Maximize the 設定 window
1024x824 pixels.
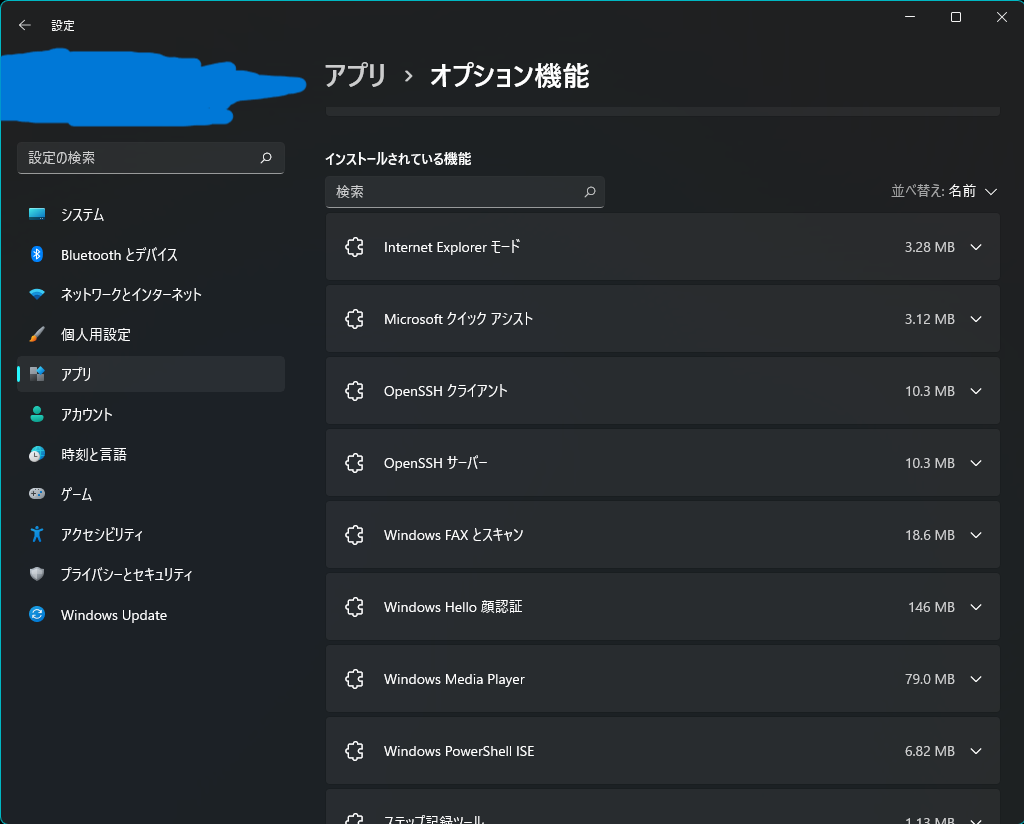955,17
